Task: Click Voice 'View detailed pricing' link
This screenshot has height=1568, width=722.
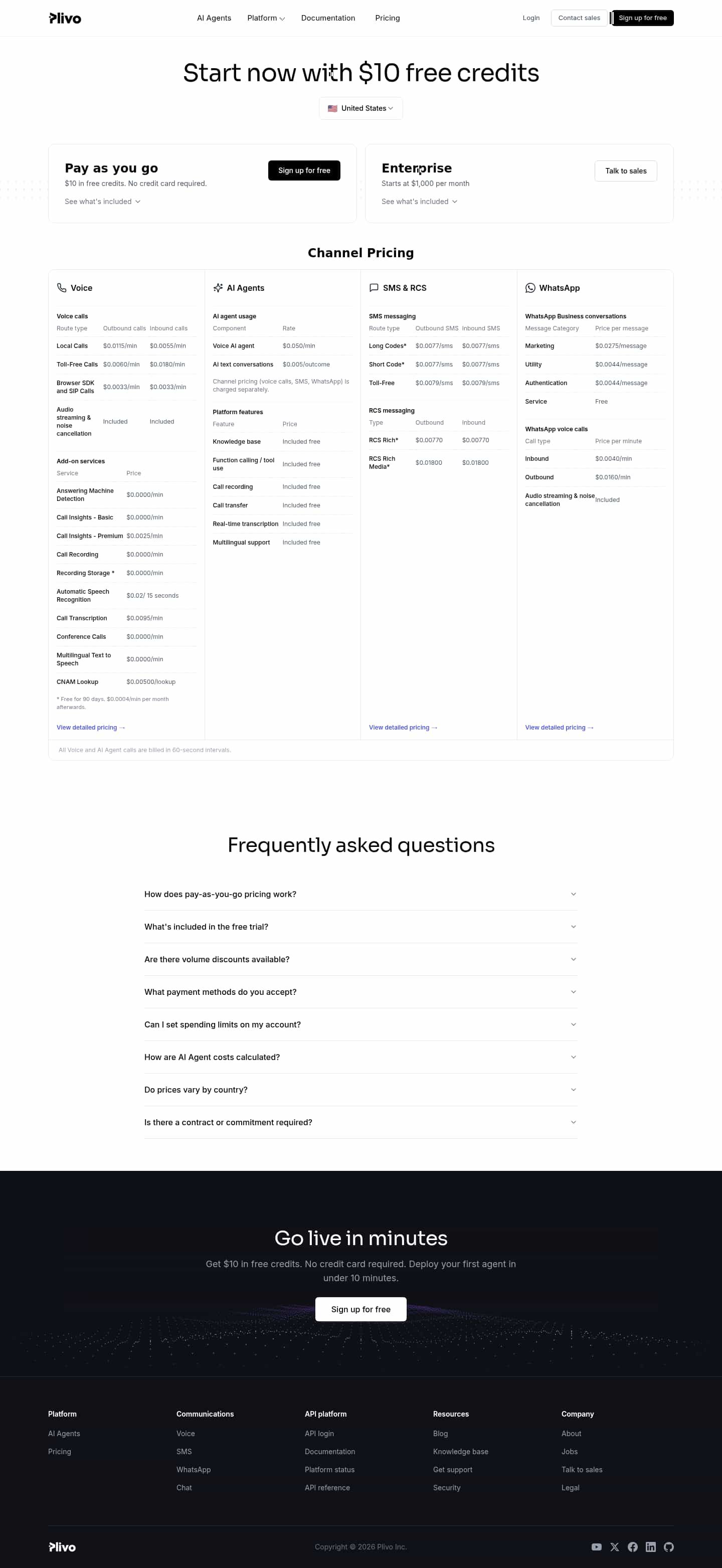Action: [90, 728]
